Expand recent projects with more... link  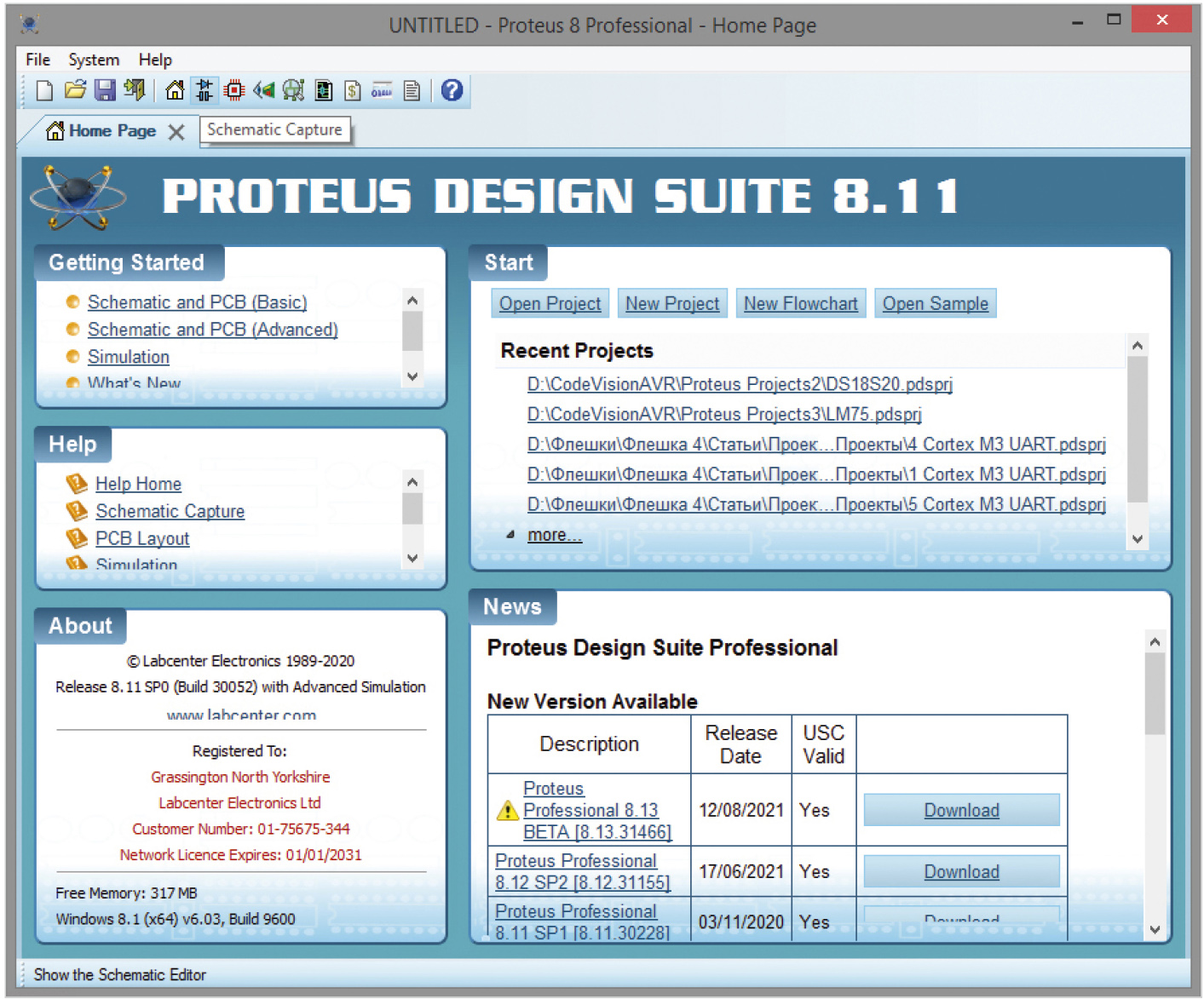tap(555, 535)
